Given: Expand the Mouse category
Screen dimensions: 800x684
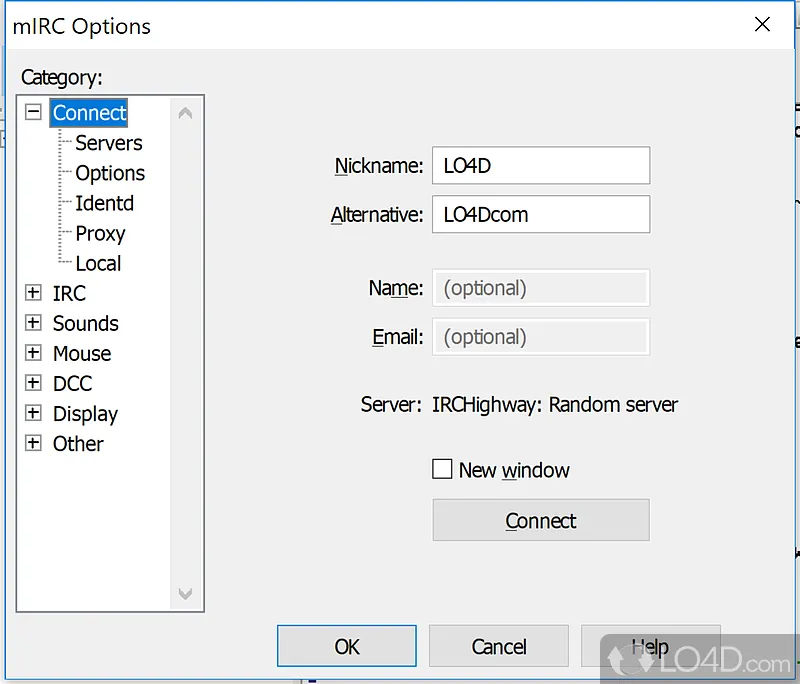Looking at the screenshot, I should click(x=33, y=352).
